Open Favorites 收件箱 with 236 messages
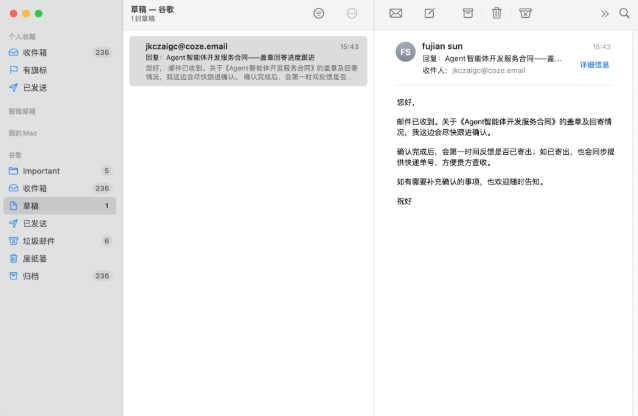This screenshot has height=416, width=638. 60,53
